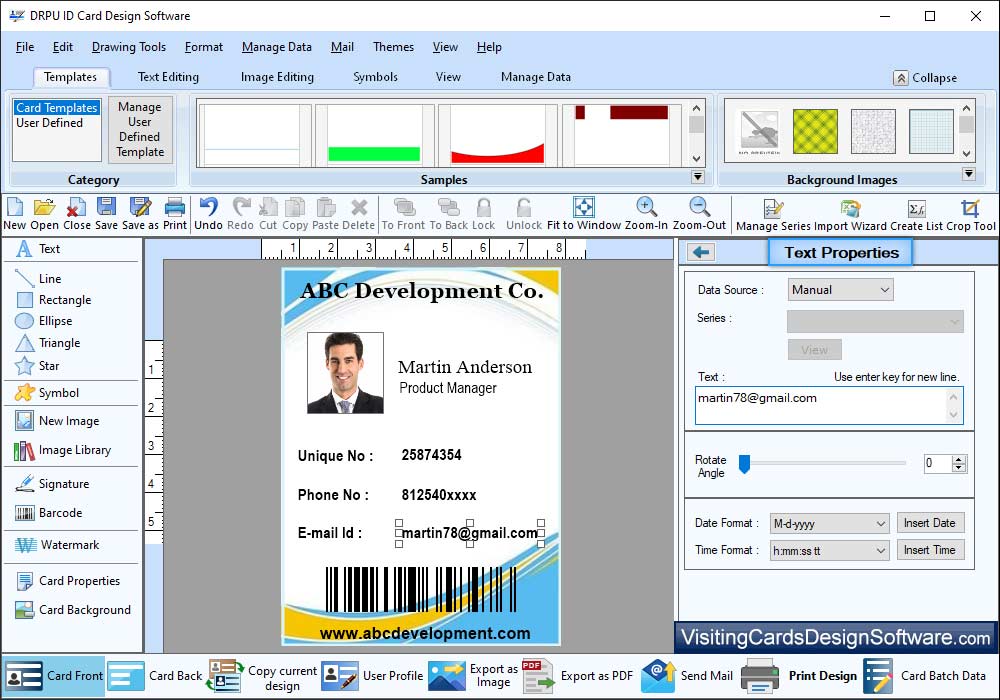Click the Delete toolbar icon
Screen dimensions: 1000x700
pyautogui.click(x=358, y=214)
